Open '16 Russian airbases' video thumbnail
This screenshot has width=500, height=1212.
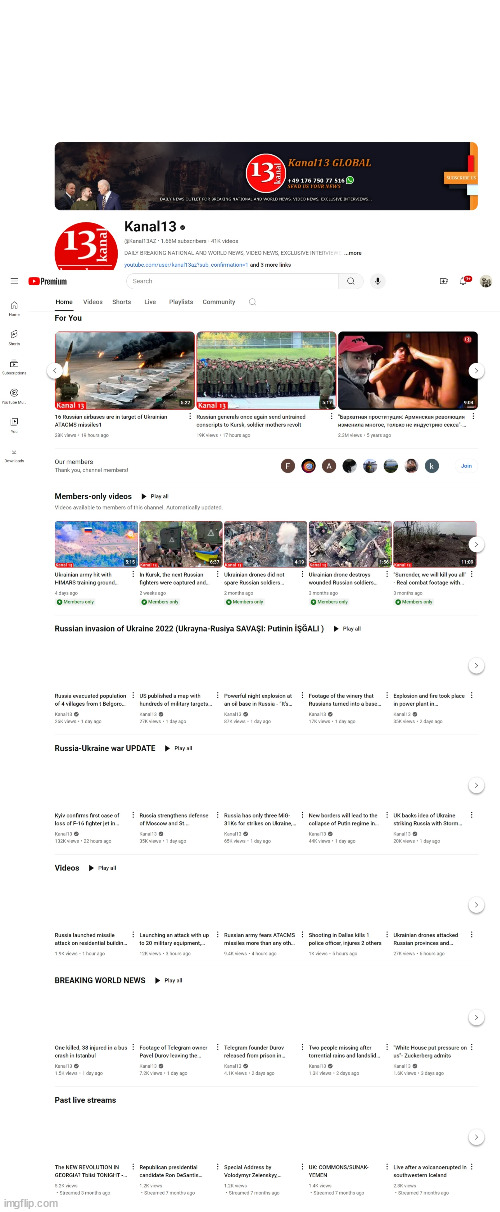click(x=124, y=371)
